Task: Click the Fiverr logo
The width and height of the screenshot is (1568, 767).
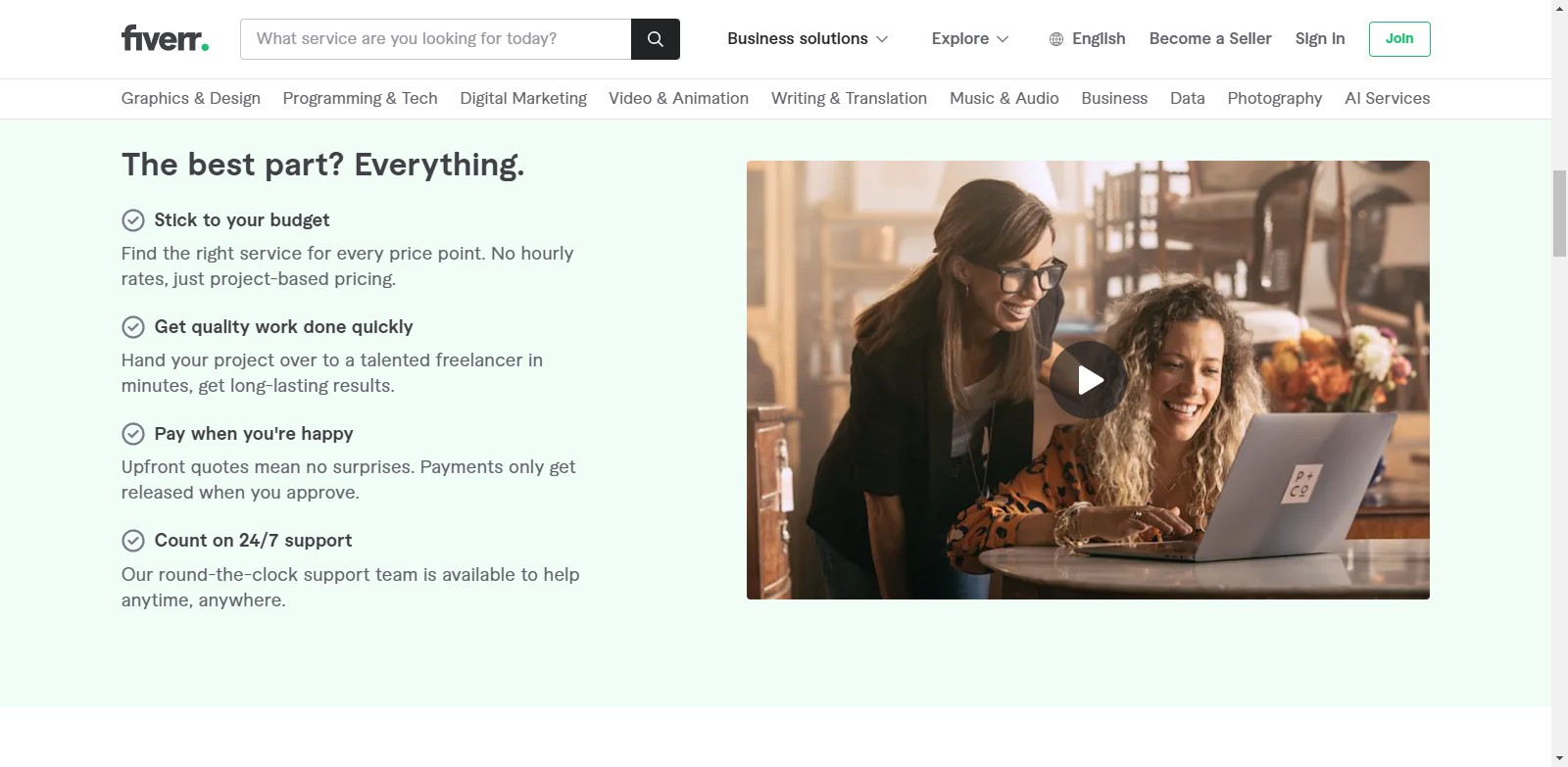Action: [165, 38]
